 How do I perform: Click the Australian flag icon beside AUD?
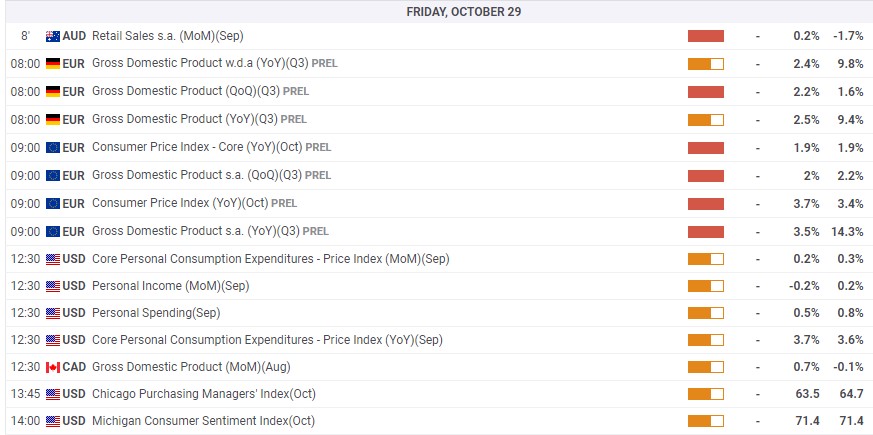pos(53,36)
